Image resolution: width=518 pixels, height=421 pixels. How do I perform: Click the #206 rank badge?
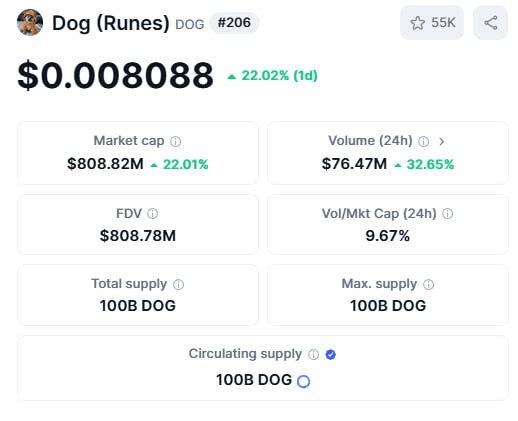pyautogui.click(x=234, y=23)
